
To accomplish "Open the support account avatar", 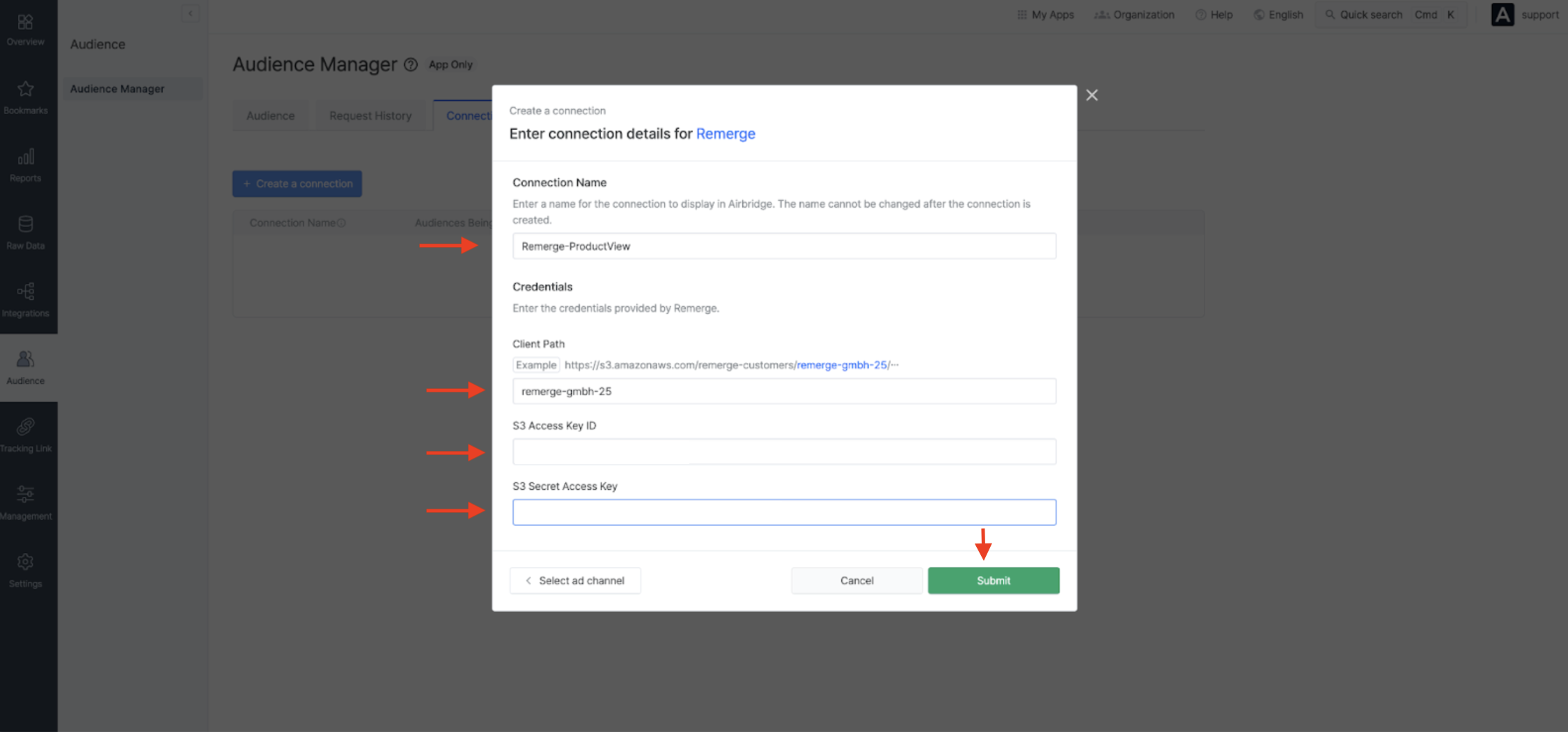I will (x=1503, y=15).
